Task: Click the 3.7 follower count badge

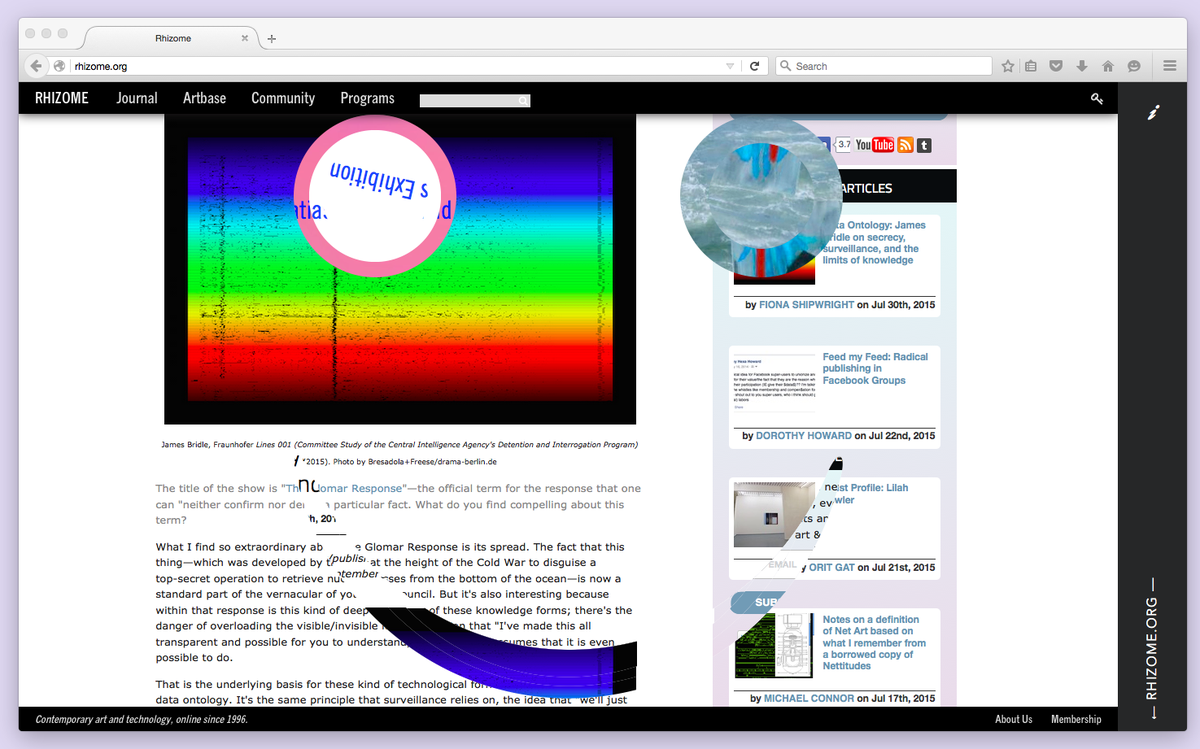Action: point(844,145)
